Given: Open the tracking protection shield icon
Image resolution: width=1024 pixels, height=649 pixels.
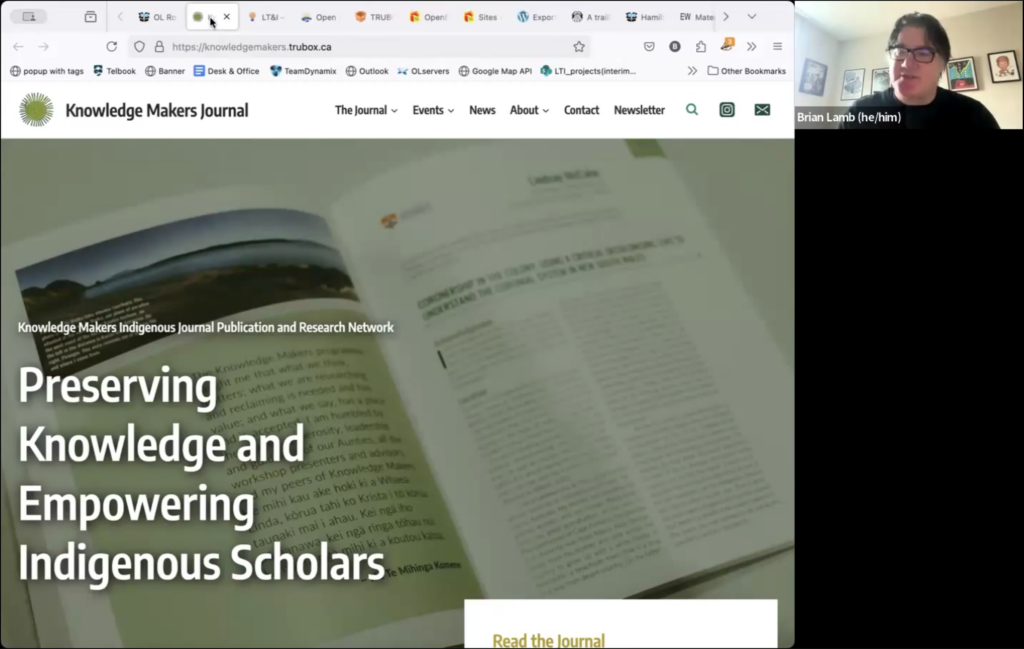Looking at the screenshot, I should tap(139, 46).
